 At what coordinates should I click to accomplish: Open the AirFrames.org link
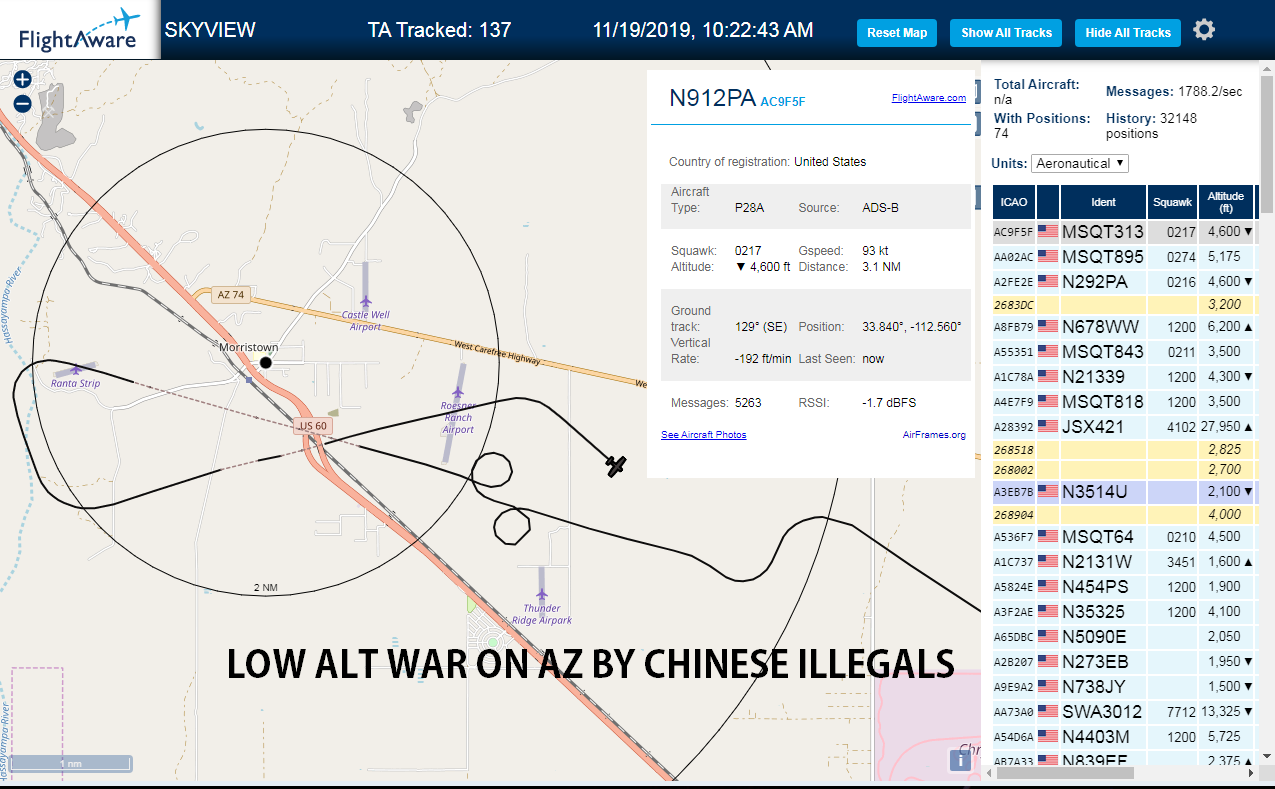click(x=934, y=435)
